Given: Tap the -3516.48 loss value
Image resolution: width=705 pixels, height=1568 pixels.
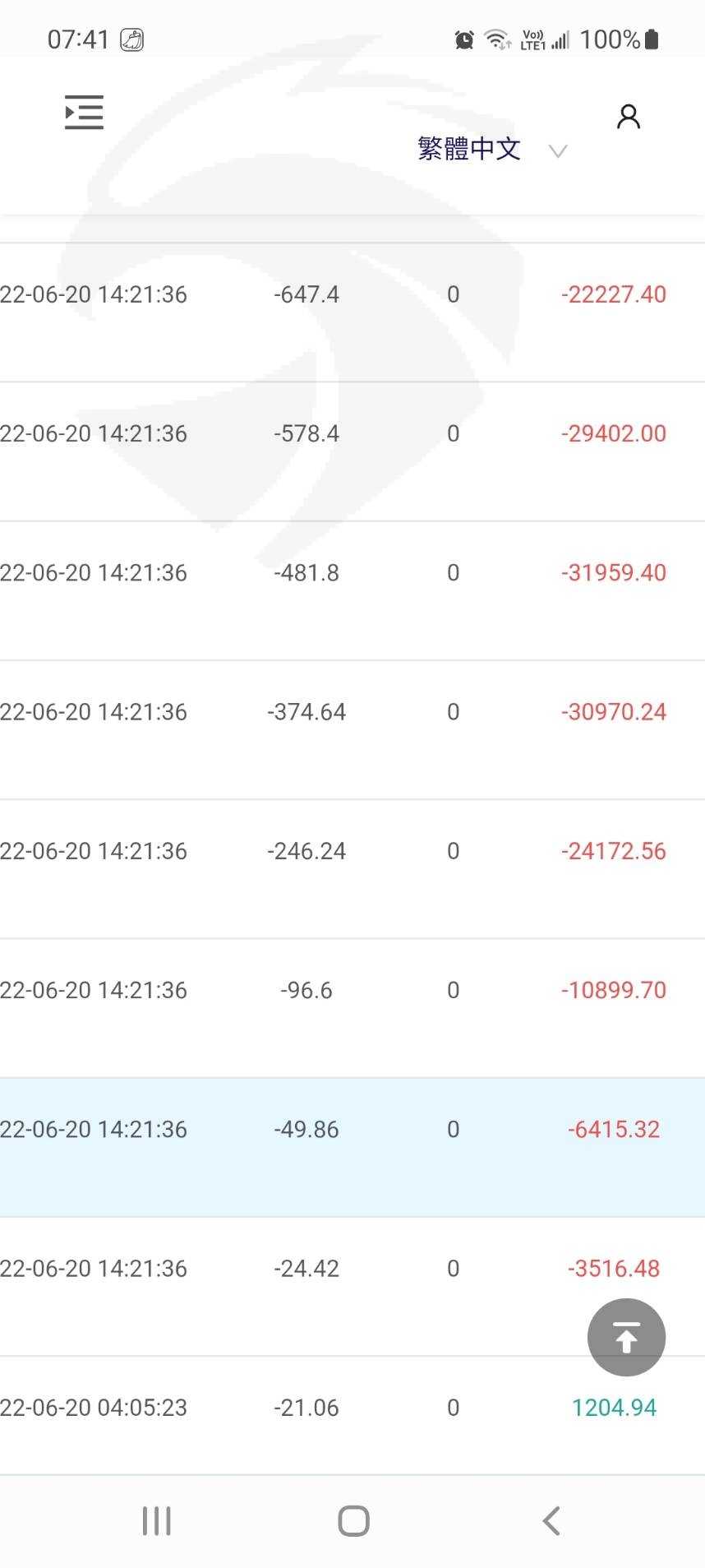Looking at the screenshot, I should (614, 1269).
